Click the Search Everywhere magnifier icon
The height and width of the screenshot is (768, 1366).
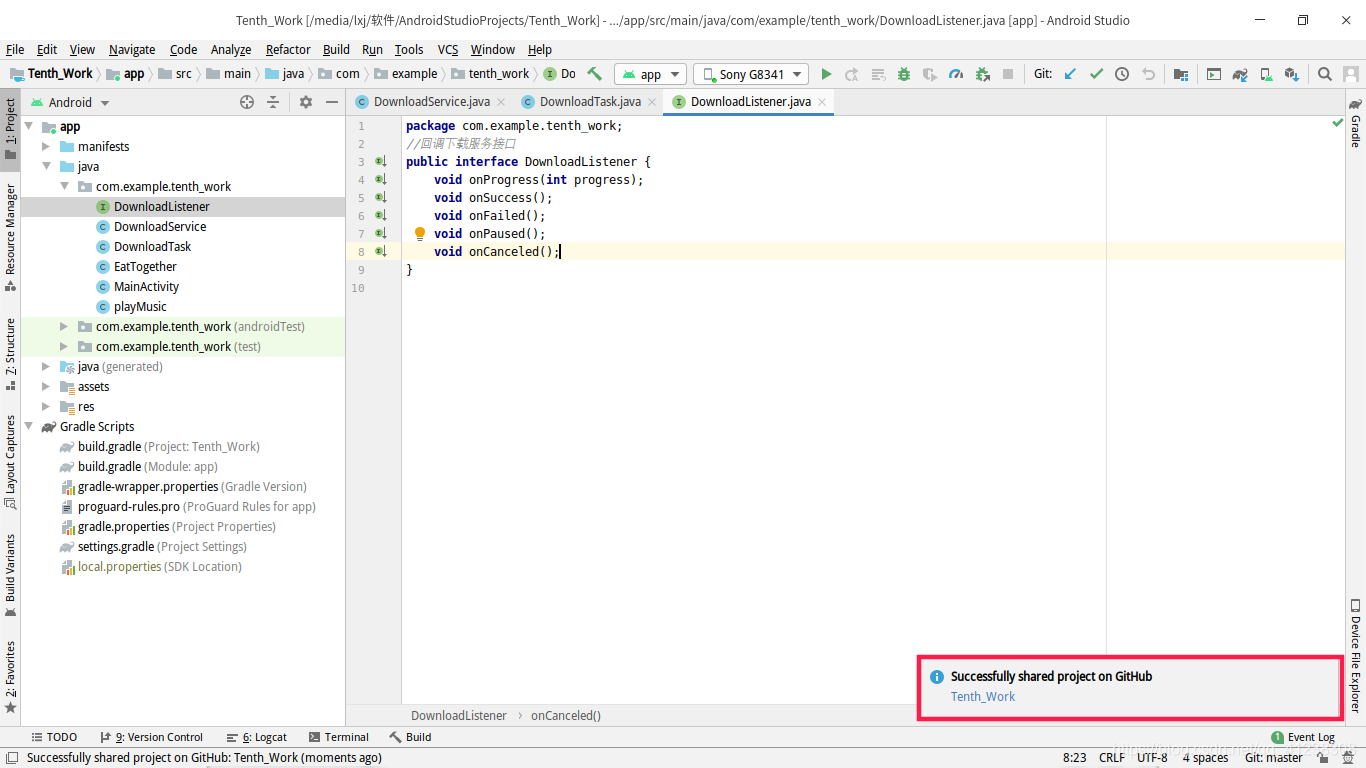1325,74
